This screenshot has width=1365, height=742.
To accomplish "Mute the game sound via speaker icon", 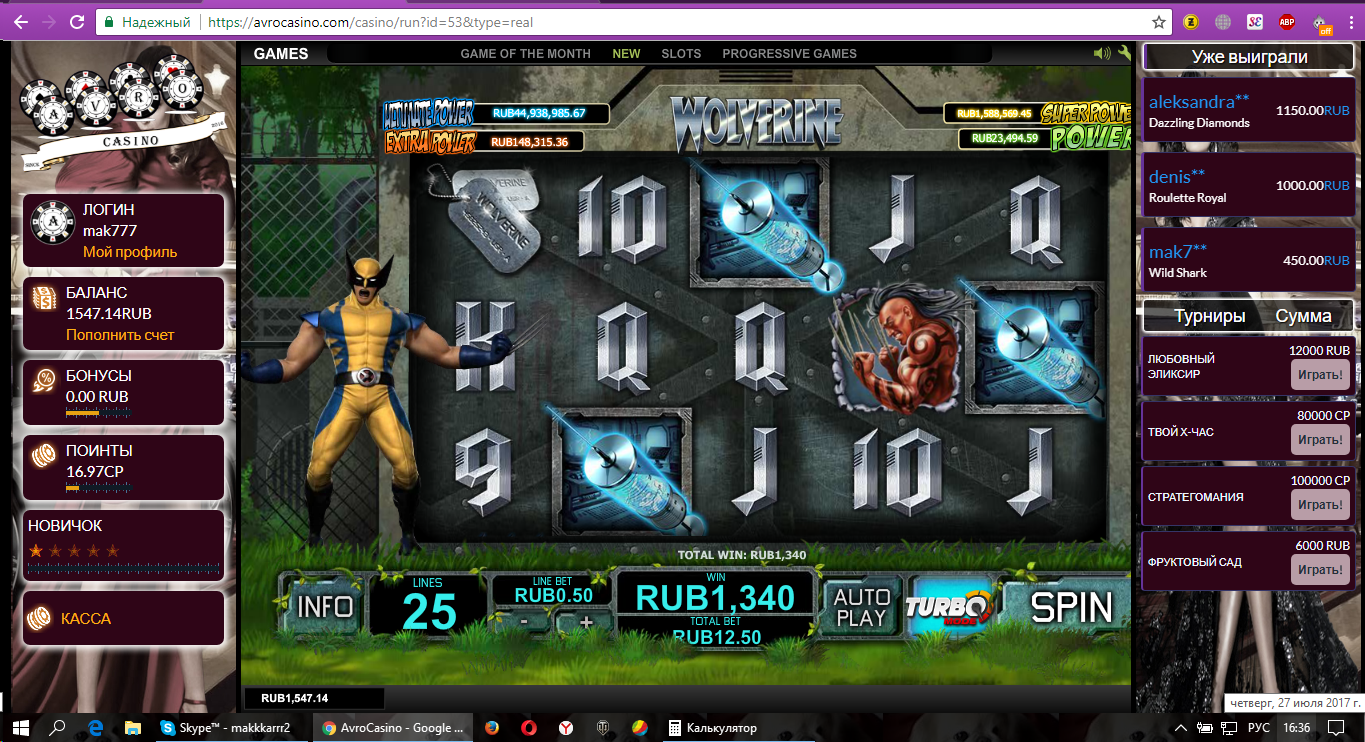I will 1102,53.
